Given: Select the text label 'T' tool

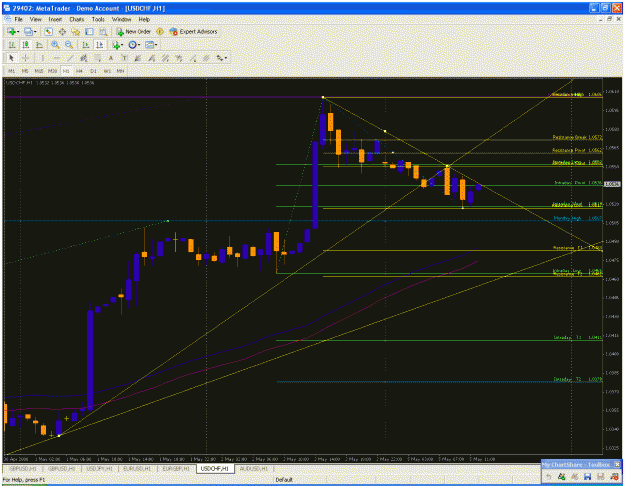Looking at the screenshot, I should point(124,58).
